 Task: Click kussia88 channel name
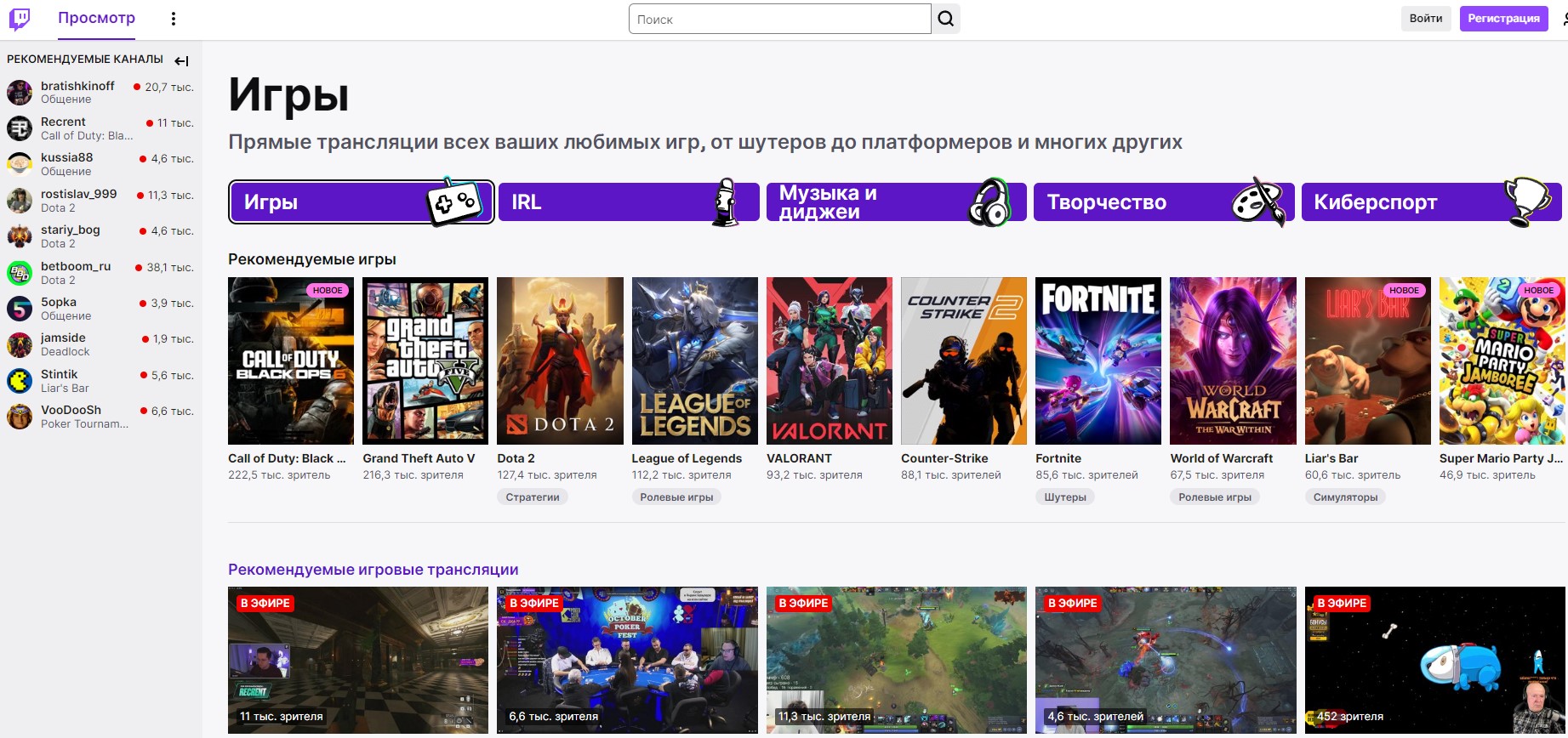click(x=66, y=157)
